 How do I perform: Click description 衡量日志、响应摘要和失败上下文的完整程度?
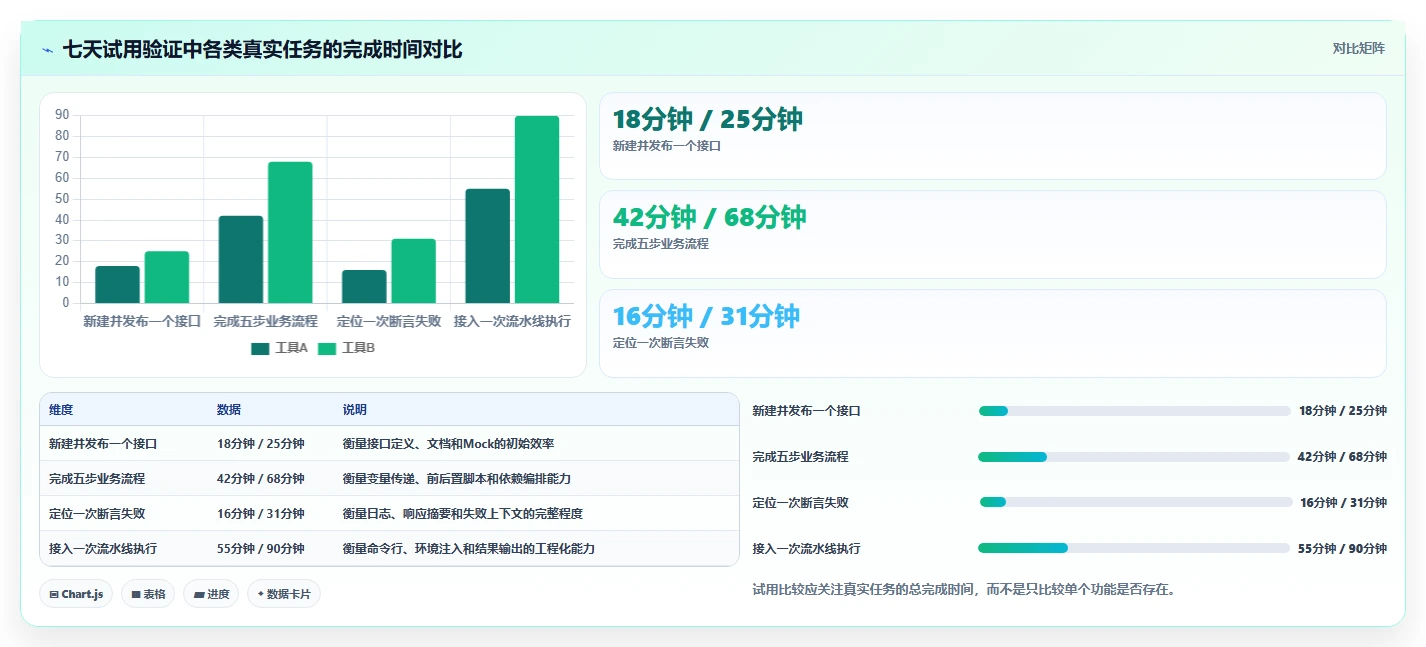pyautogui.click(x=463, y=513)
